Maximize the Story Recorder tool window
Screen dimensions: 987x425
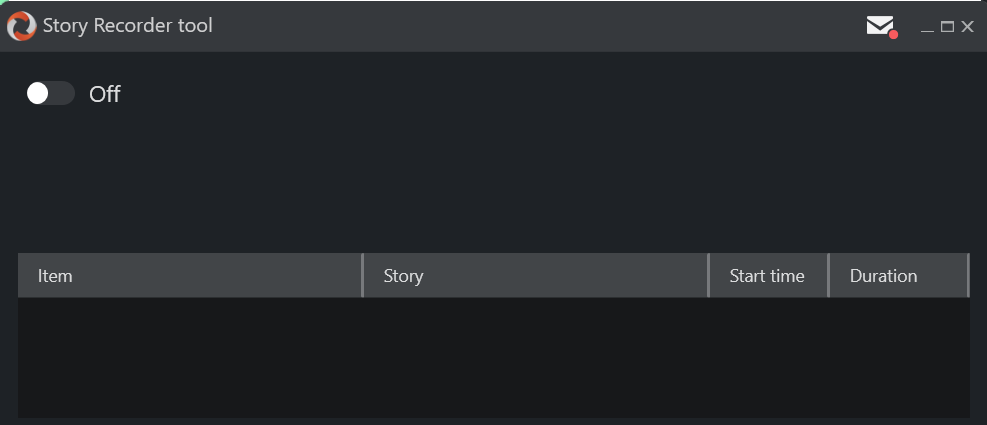click(x=947, y=27)
